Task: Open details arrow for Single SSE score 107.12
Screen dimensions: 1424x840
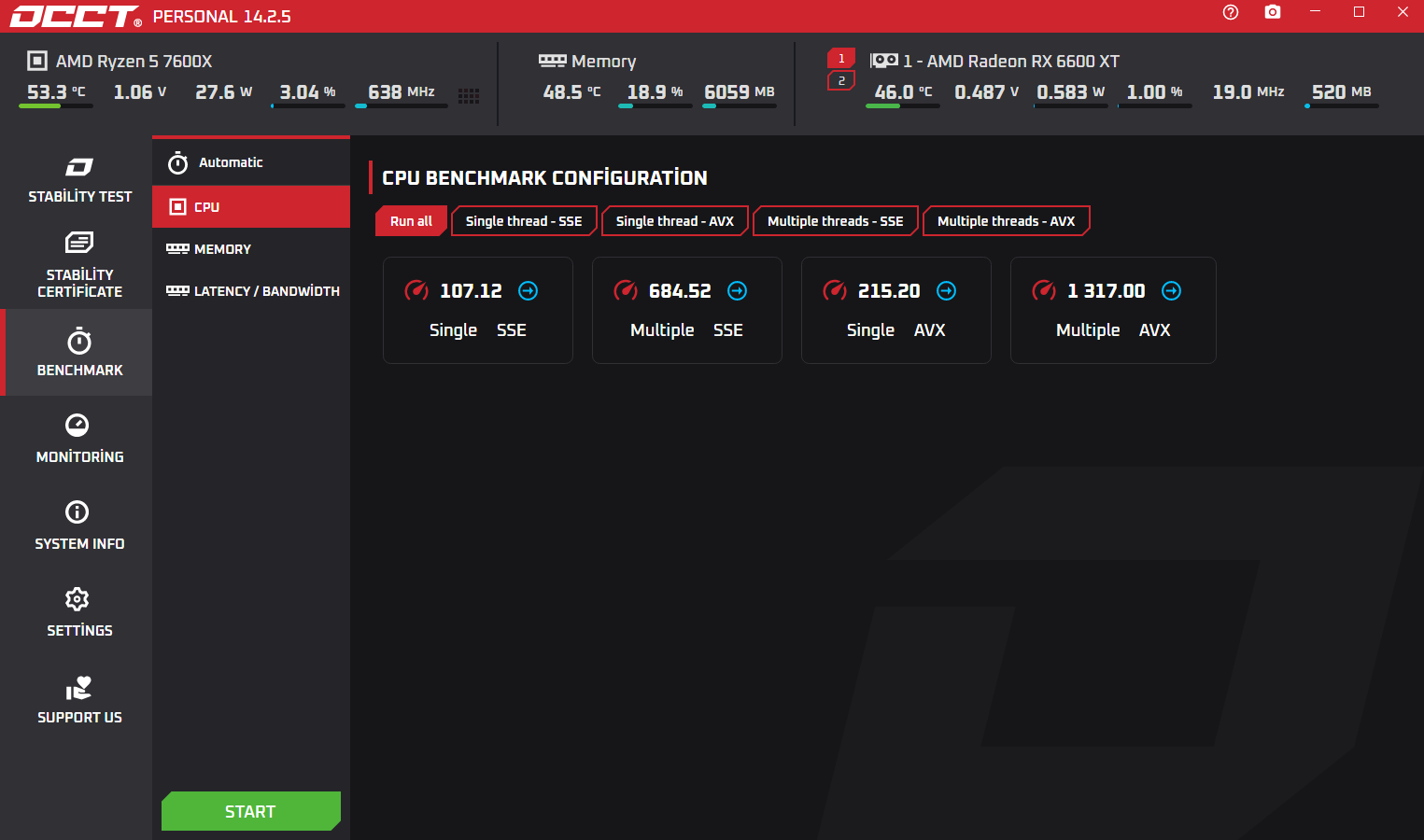Action: [529, 291]
